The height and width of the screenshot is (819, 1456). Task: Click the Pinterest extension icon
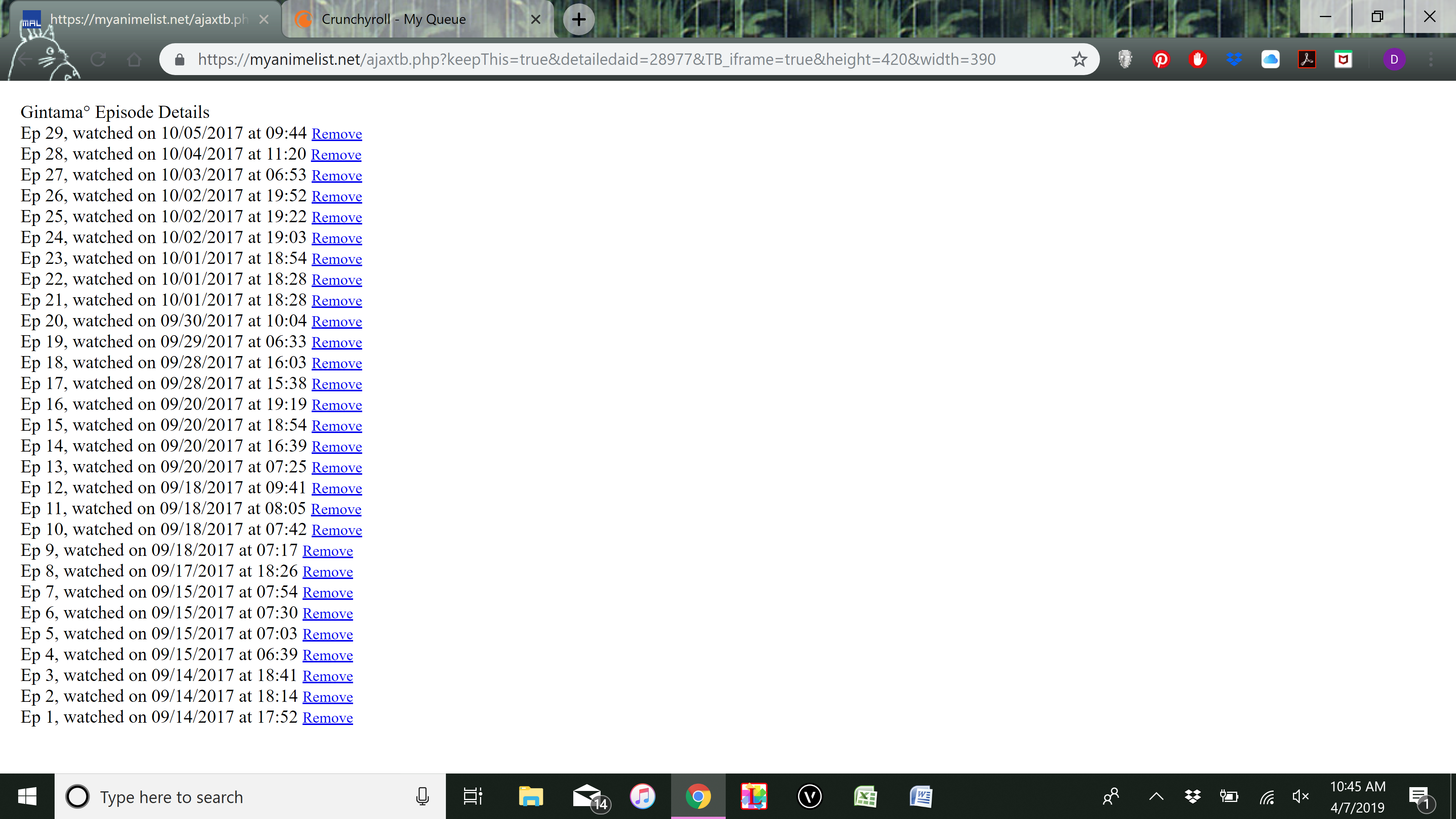[x=1161, y=60]
